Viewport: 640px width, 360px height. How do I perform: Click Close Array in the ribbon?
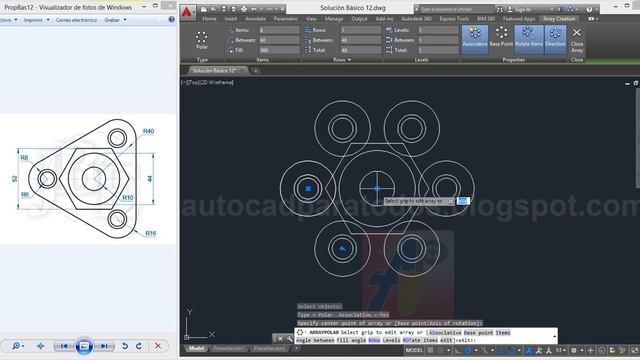pyautogui.click(x=577, y=40)
